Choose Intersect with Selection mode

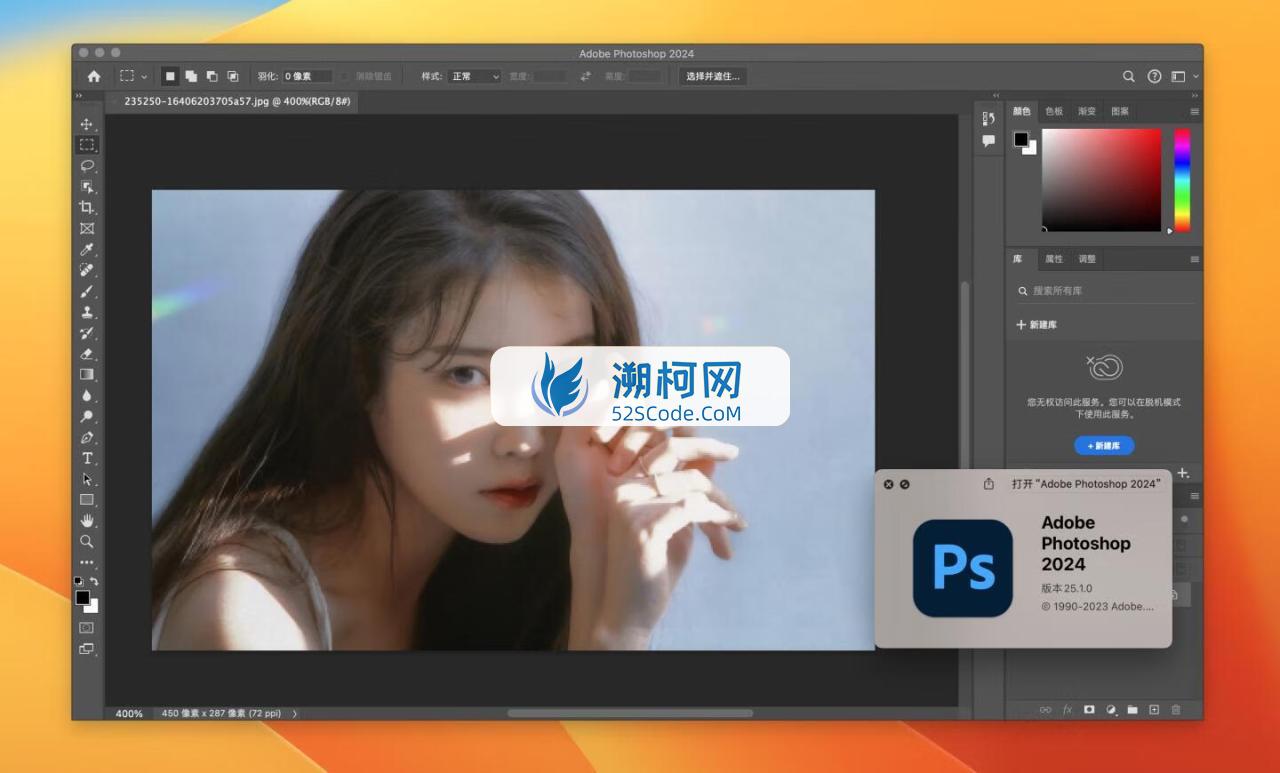(233, 76)
